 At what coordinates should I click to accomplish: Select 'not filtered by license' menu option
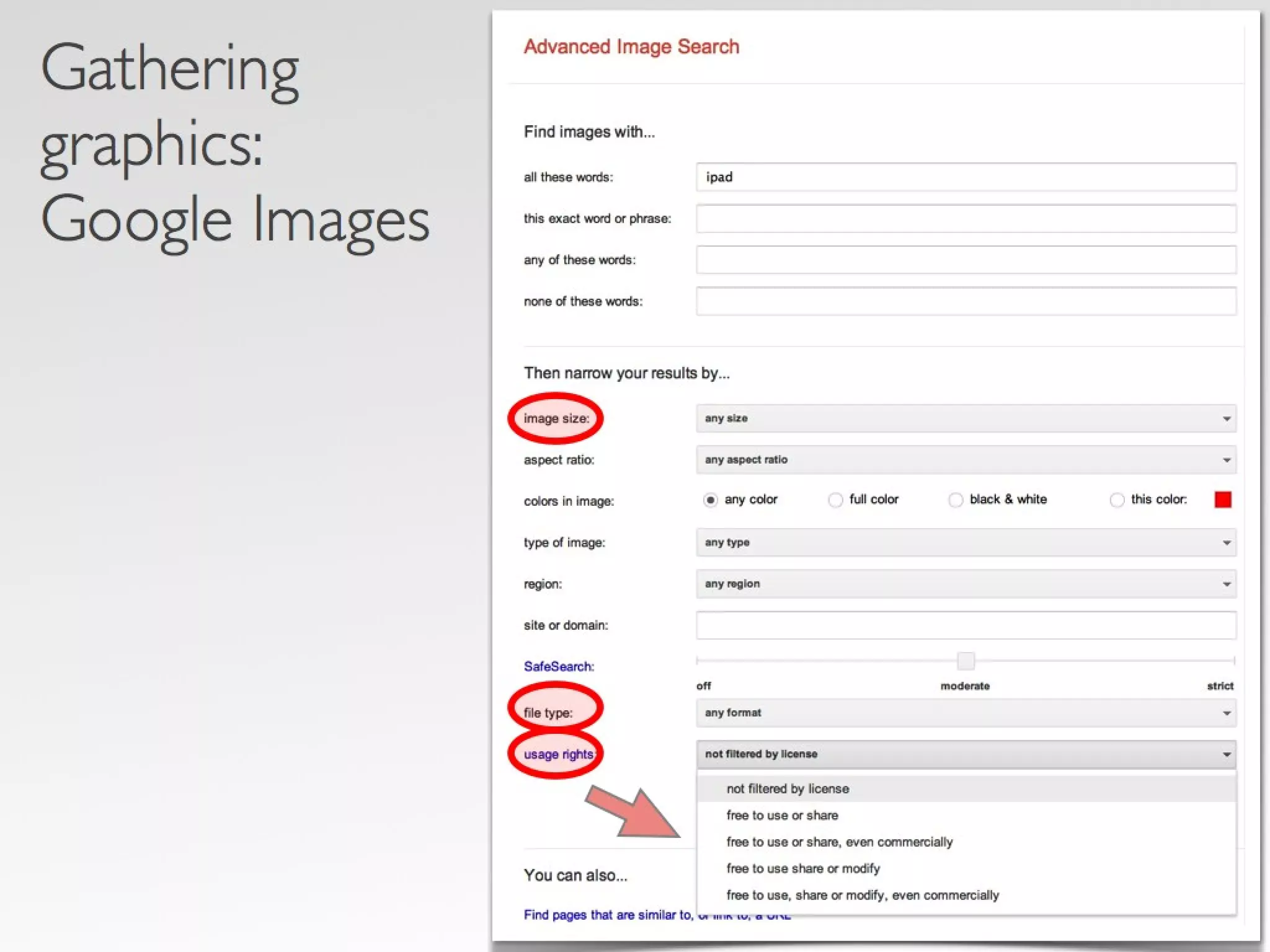pyautogui.click(x=788, y=788)
